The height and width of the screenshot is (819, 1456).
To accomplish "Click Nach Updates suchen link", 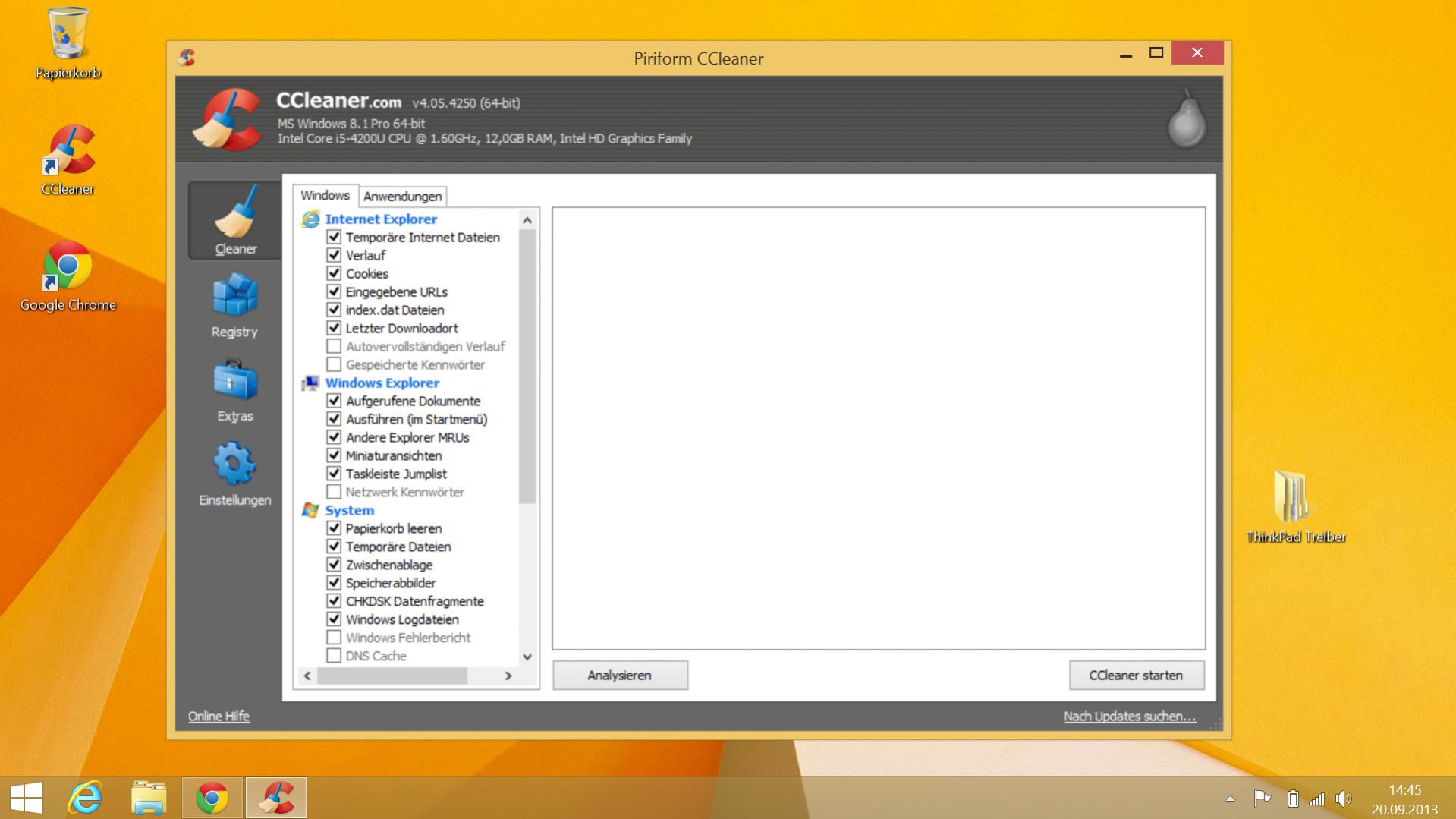I will pos(1130,717).
